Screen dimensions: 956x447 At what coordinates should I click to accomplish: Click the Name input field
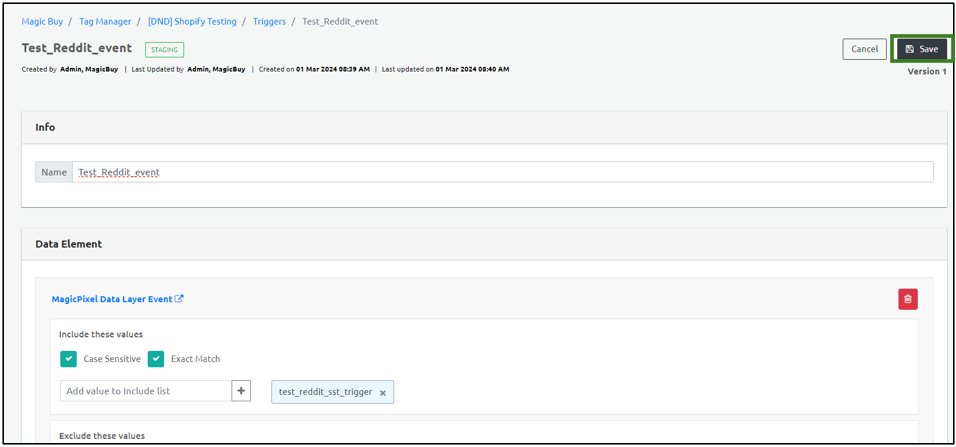click(502, 172)
